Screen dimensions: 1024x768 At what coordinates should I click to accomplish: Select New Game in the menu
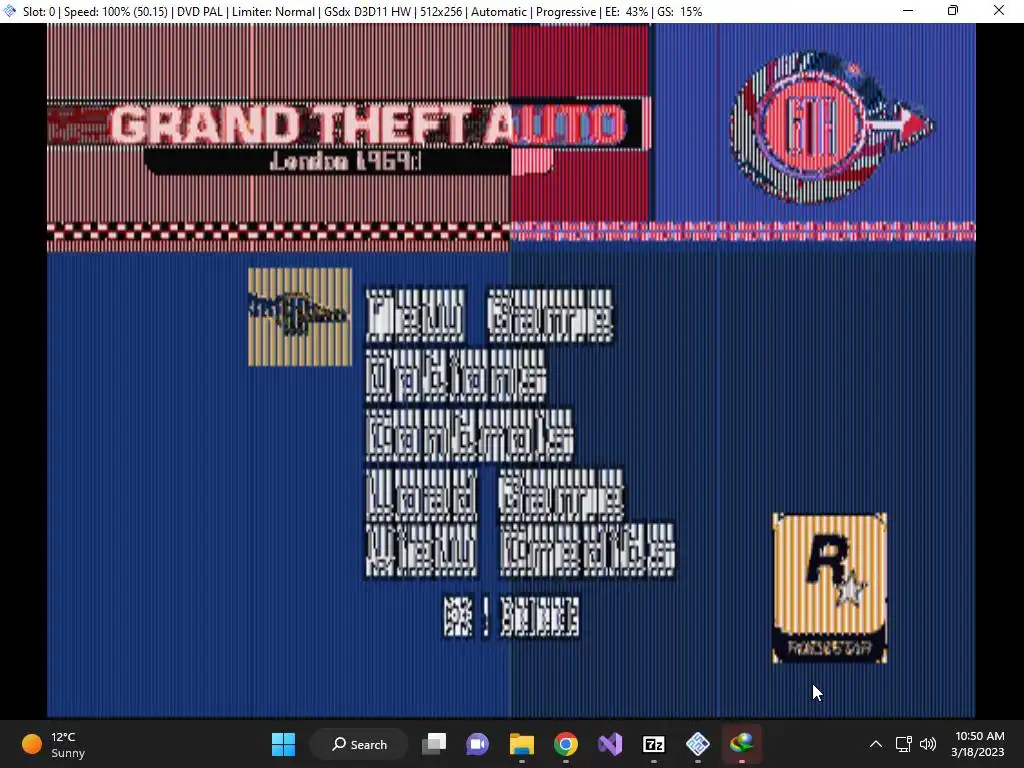pyautogui.click(x=489, y=317)
